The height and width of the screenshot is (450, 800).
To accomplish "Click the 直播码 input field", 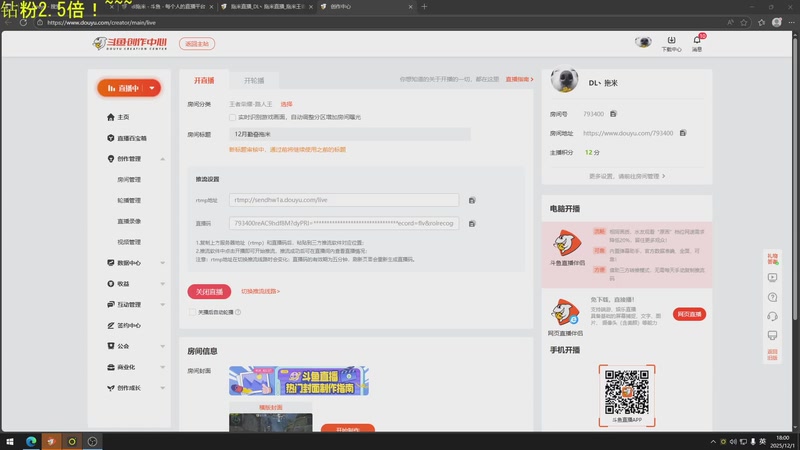I will [x=344, y=223].
